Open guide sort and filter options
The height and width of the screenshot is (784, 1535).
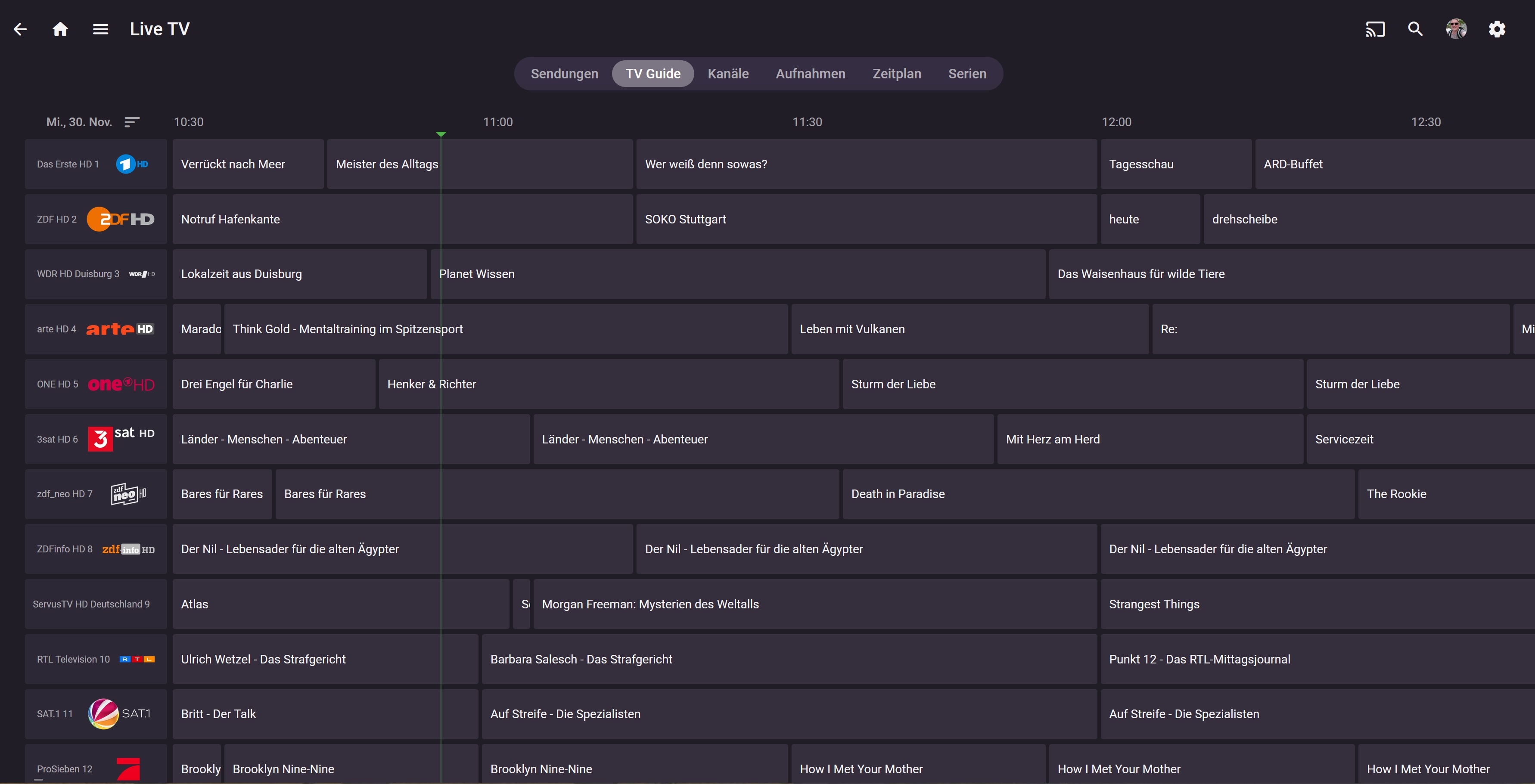[x=132, y=122]
